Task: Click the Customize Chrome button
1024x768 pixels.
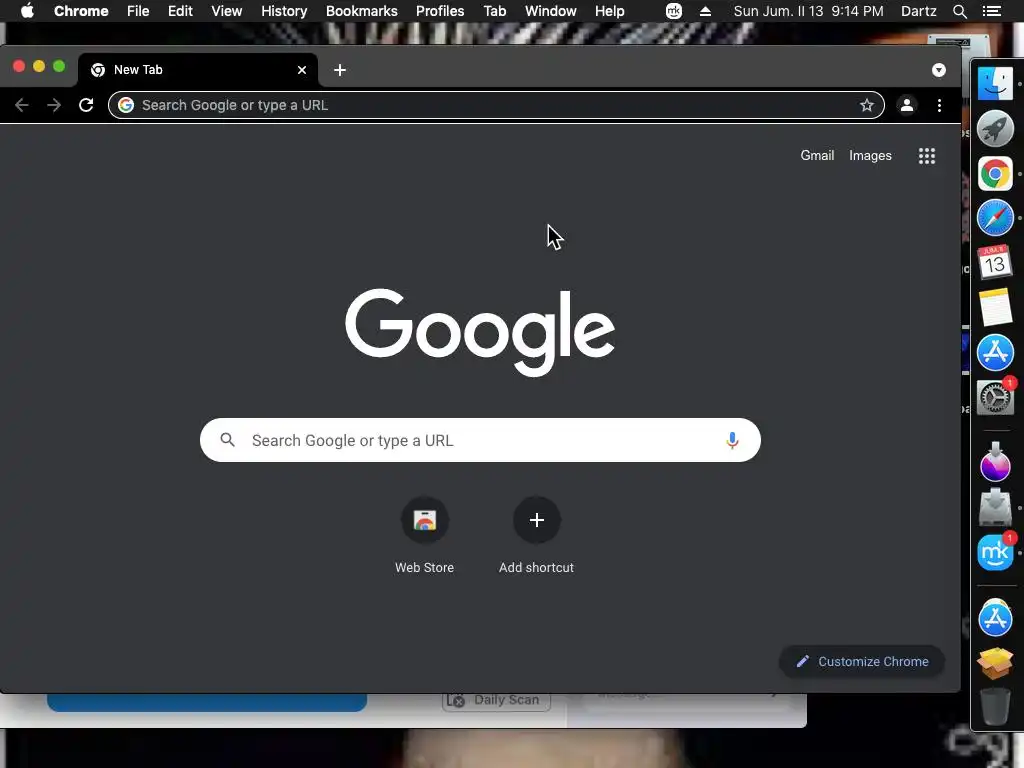Action: (x=862, y=662)
